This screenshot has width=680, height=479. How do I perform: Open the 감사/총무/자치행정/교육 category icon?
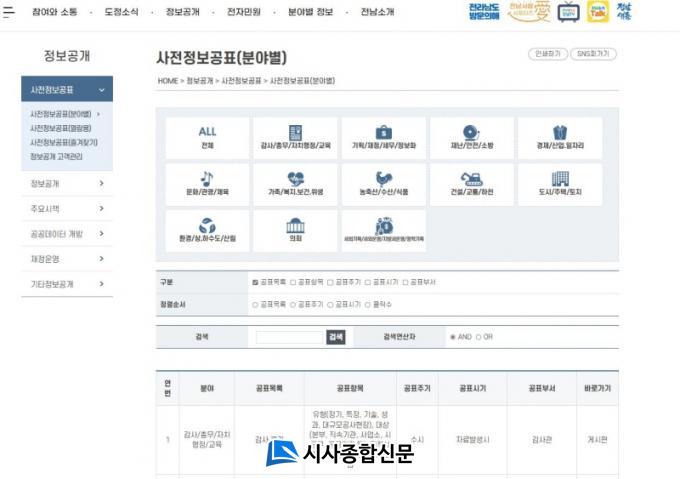click(295, 138)
